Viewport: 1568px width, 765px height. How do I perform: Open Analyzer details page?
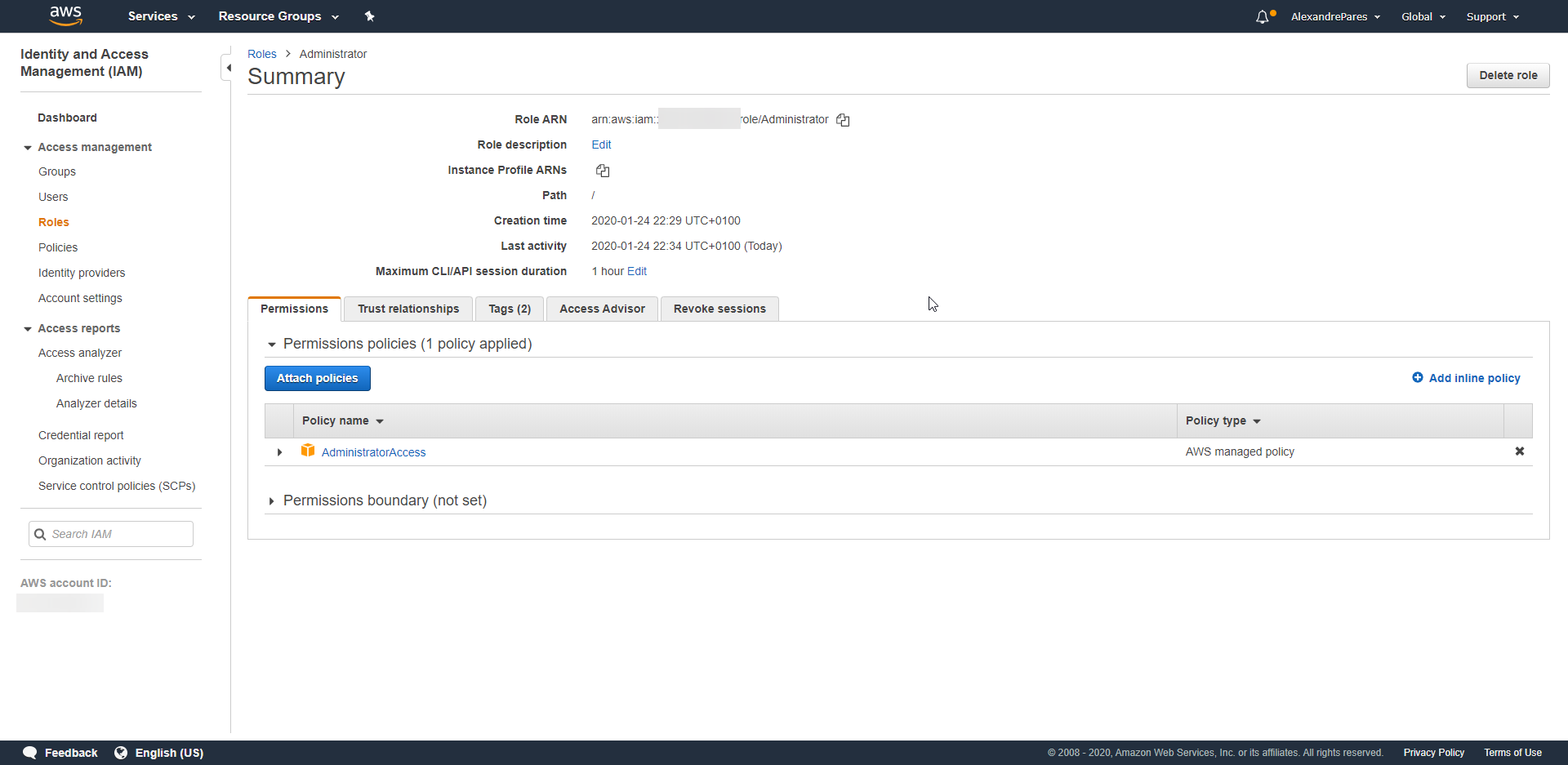96,403
